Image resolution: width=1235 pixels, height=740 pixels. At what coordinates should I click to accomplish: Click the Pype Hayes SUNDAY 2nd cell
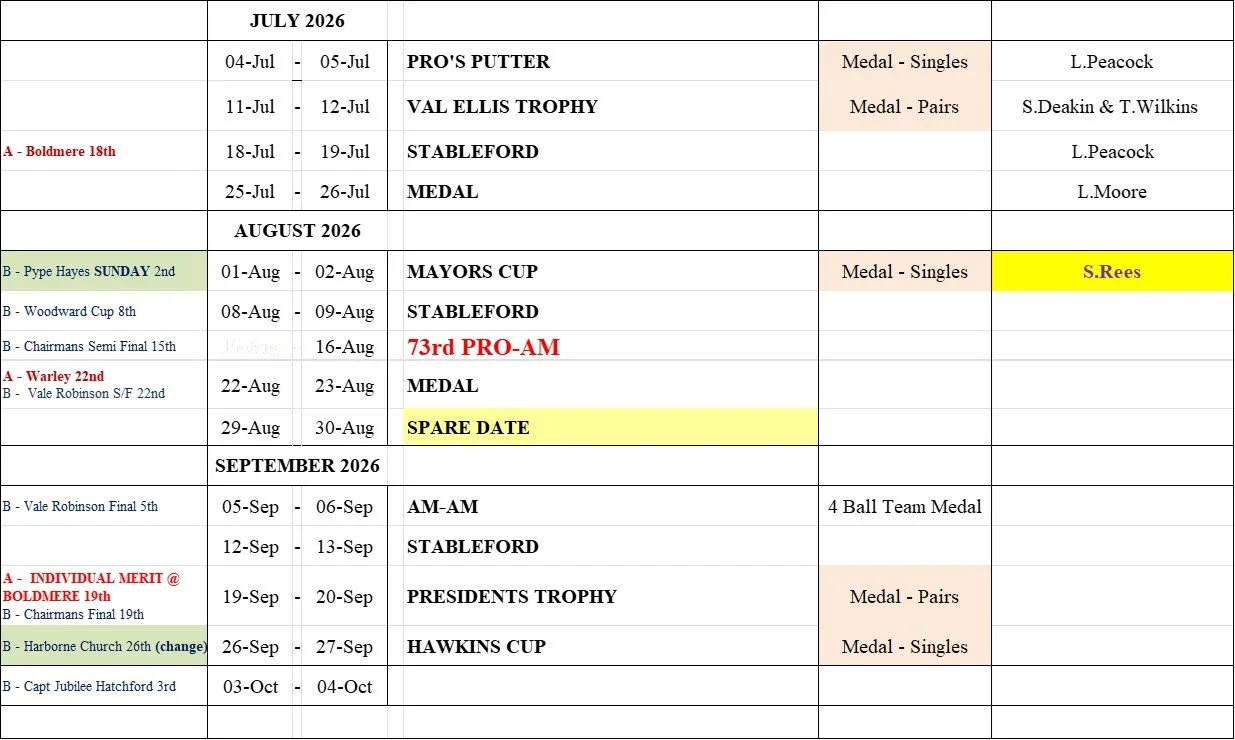[x=104, y=271]
